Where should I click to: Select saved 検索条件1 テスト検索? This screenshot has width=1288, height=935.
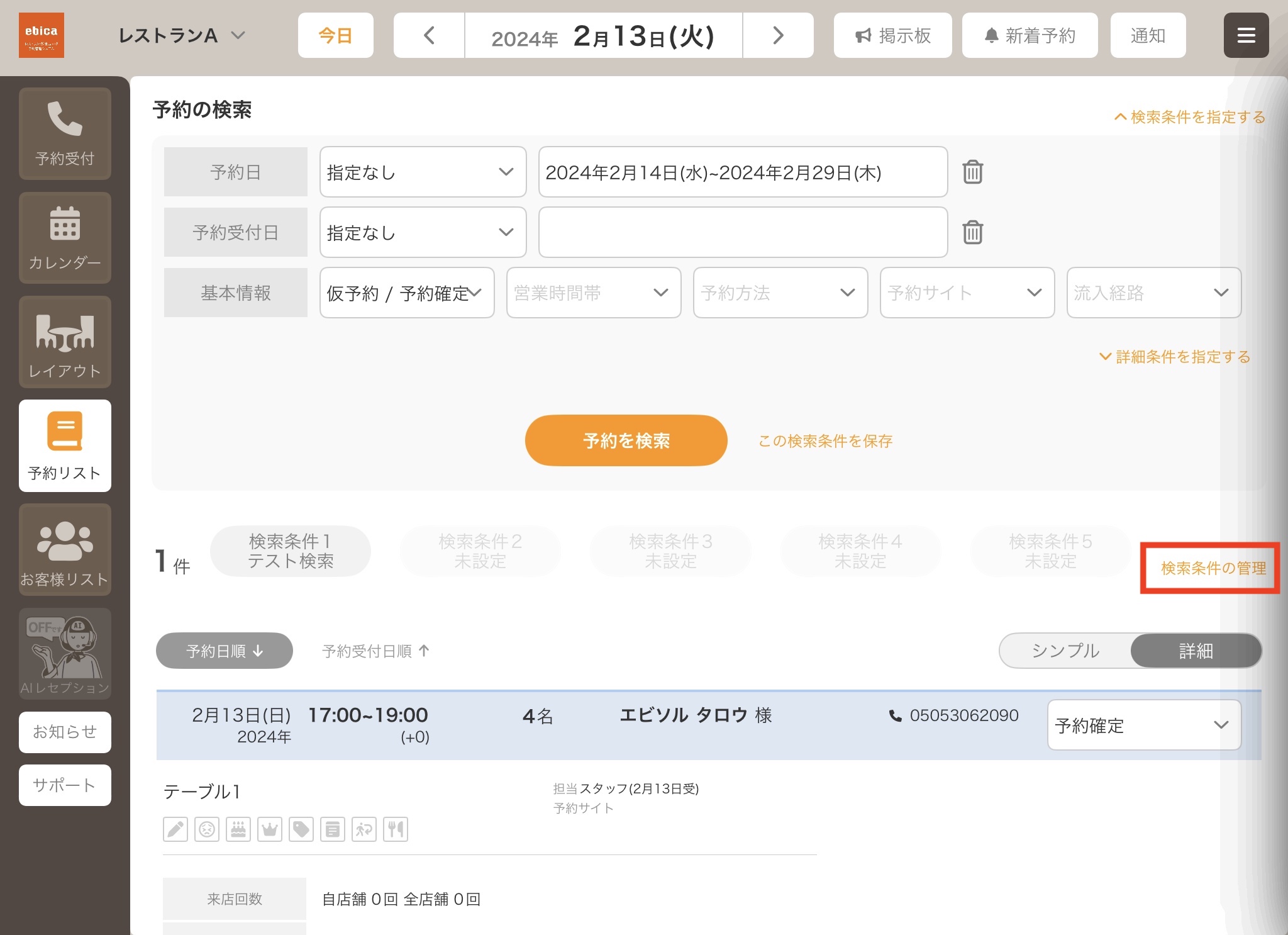pyautogui.click(x=291, y=551)
